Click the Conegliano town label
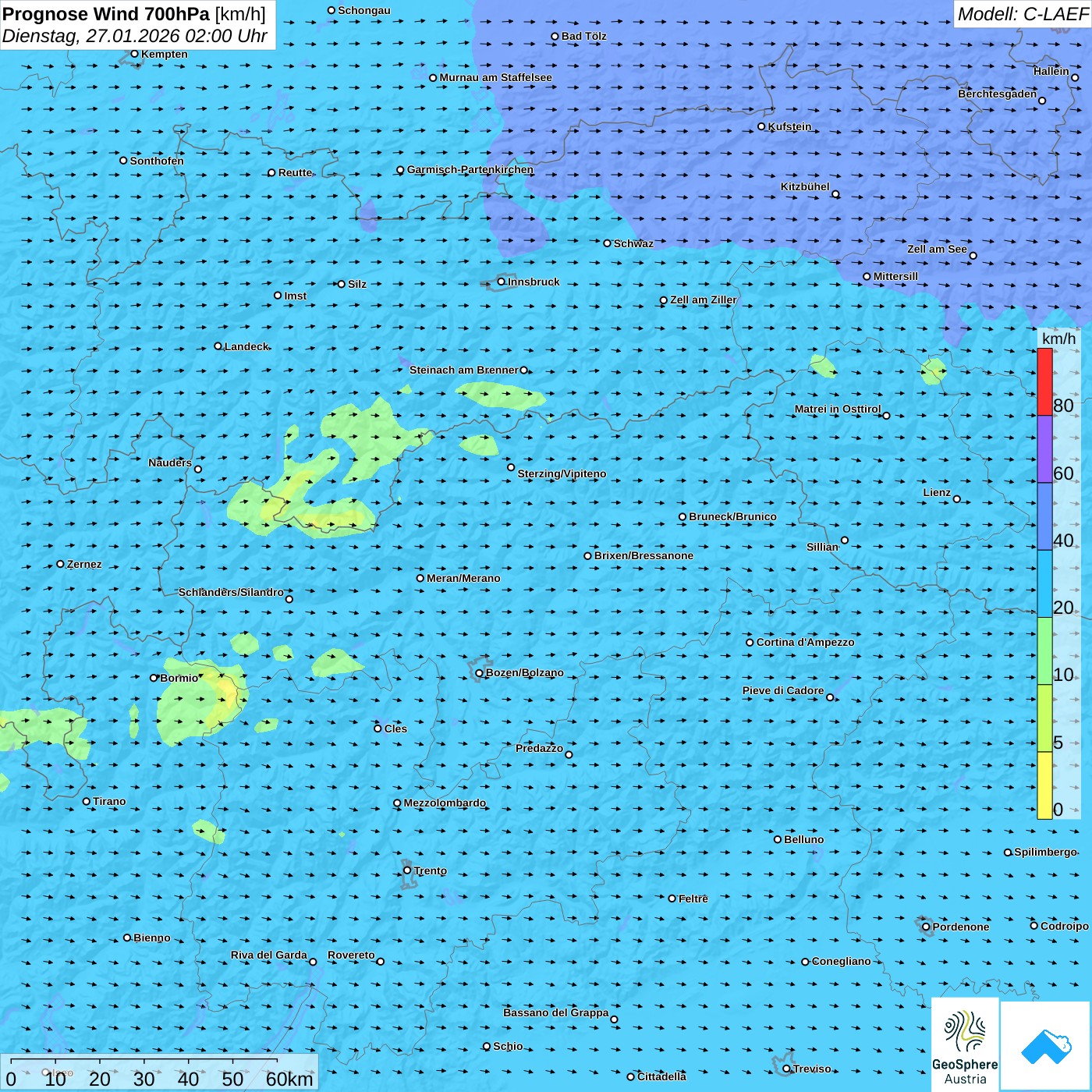Viewport: 1092px width, 1092px height. (x=841, y=961)
